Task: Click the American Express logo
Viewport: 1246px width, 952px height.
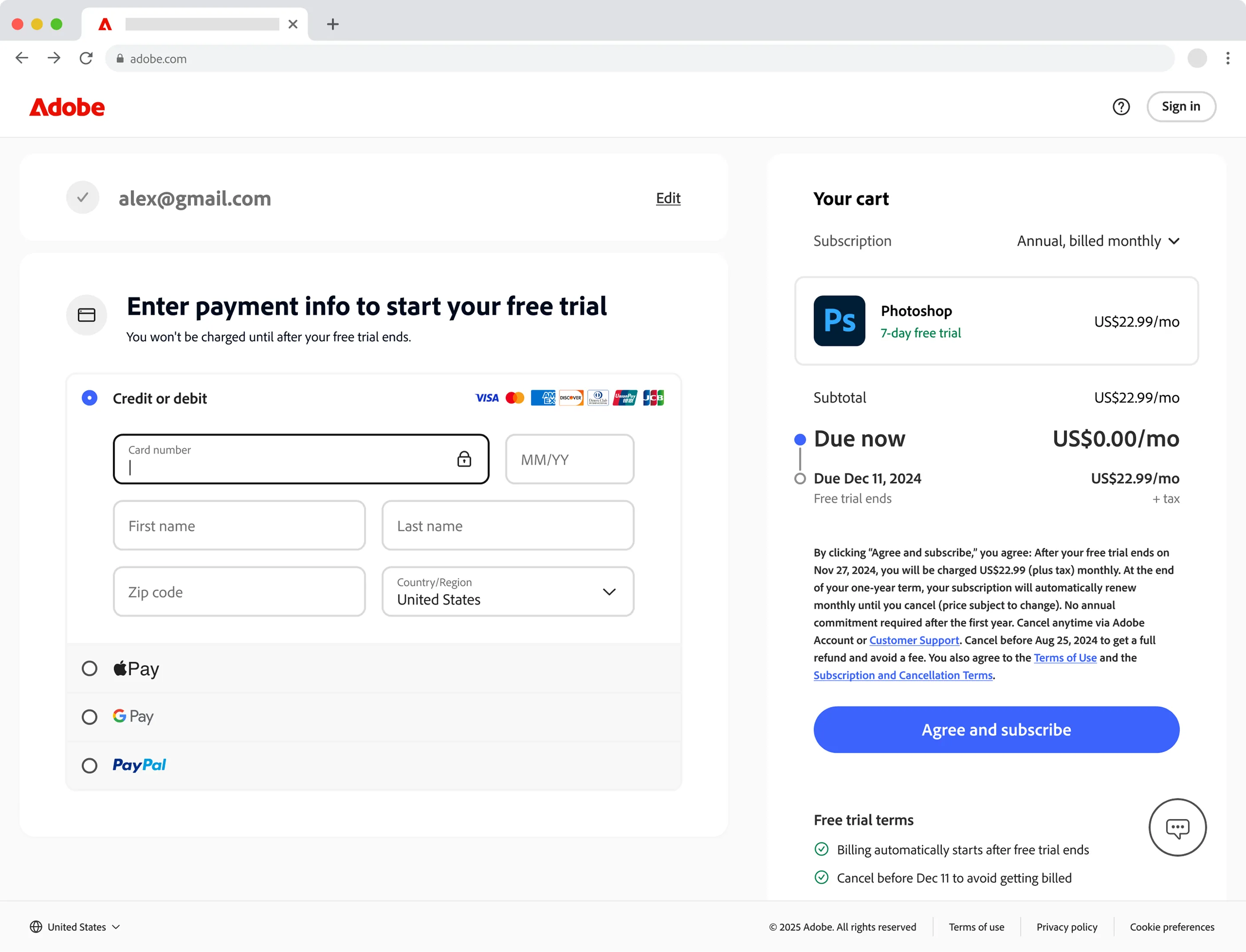Action: [543, 398]
